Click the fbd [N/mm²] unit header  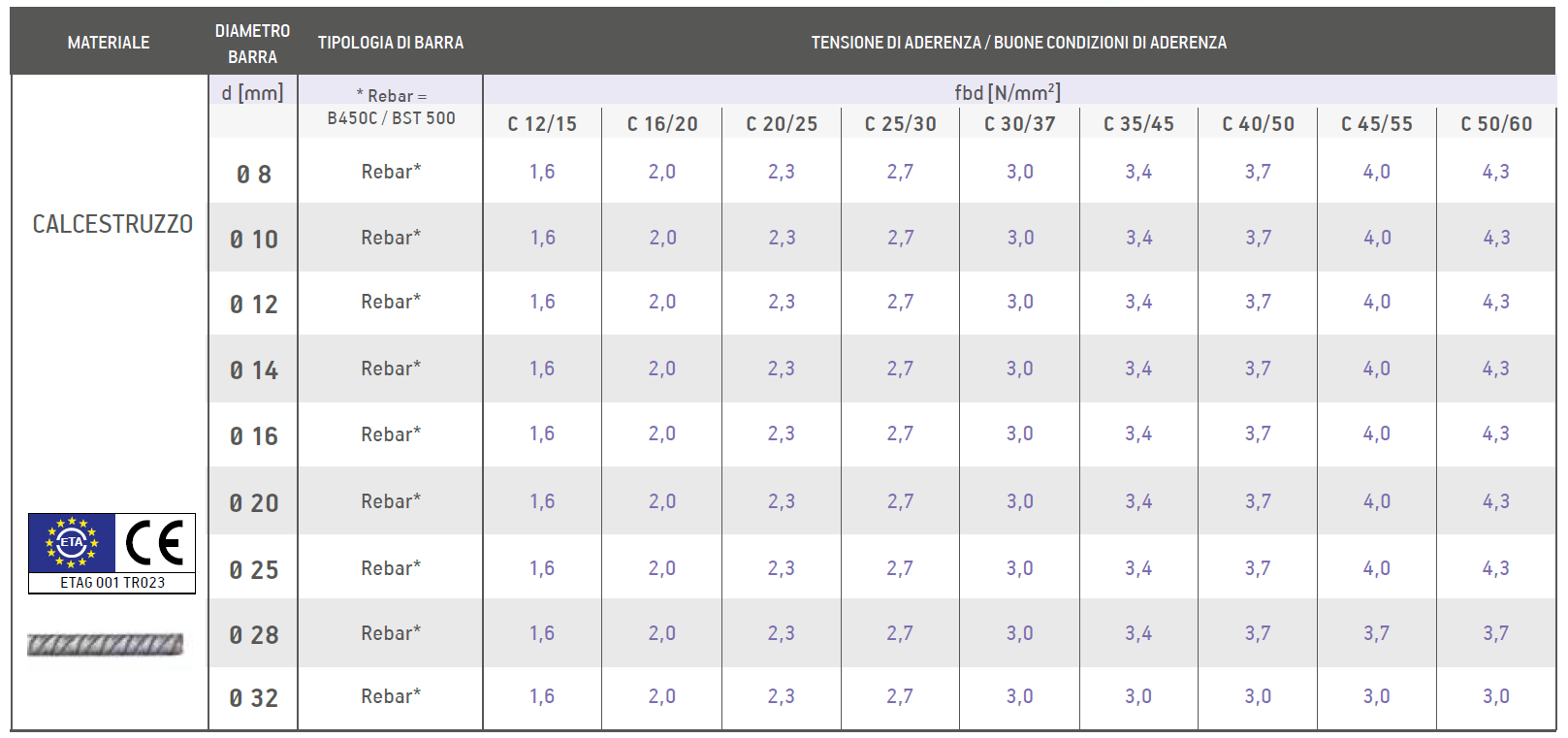[1008, 92]
